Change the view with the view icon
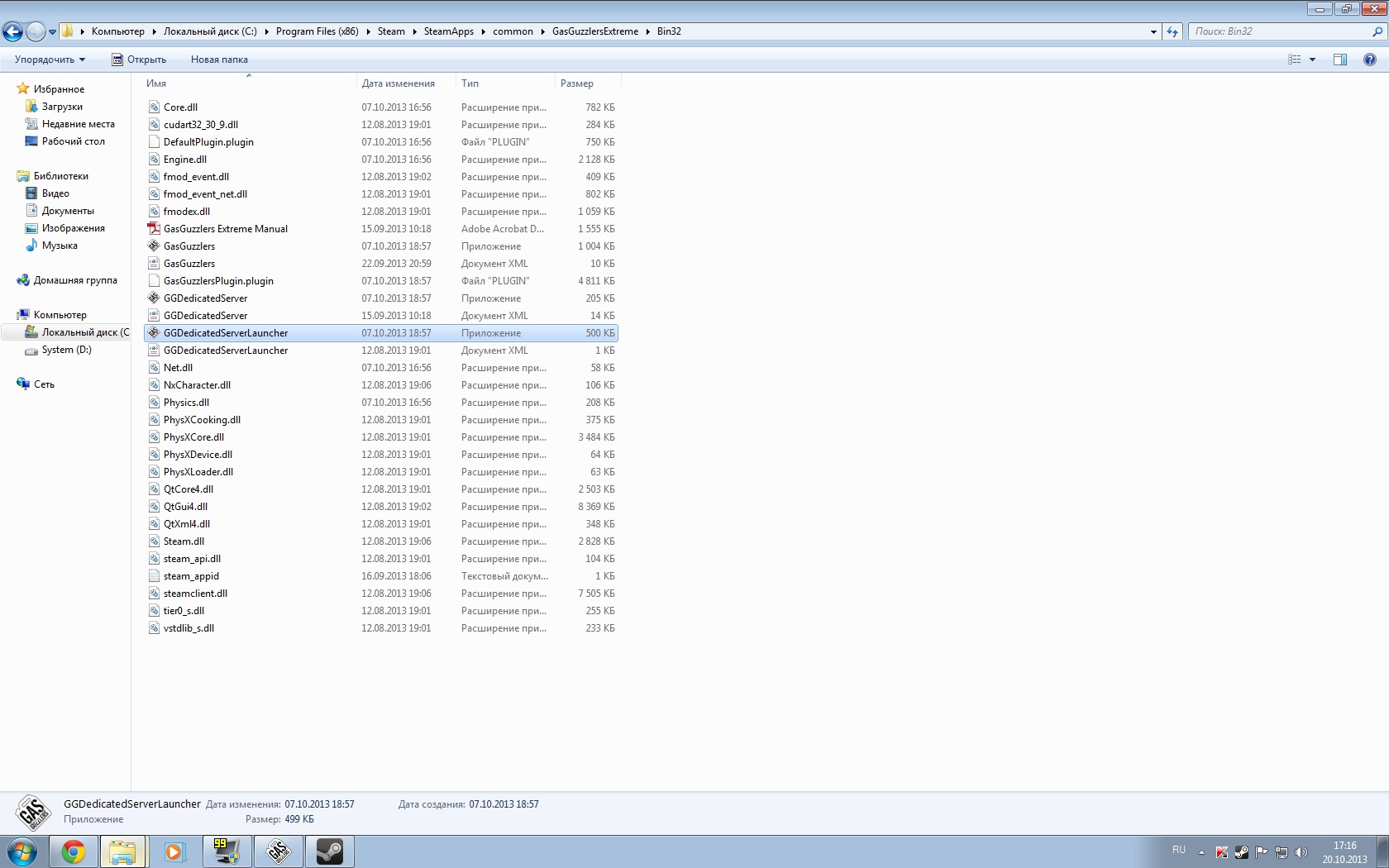Image resolution: width=1389 pixels, height=868 pixels. 1295,60
